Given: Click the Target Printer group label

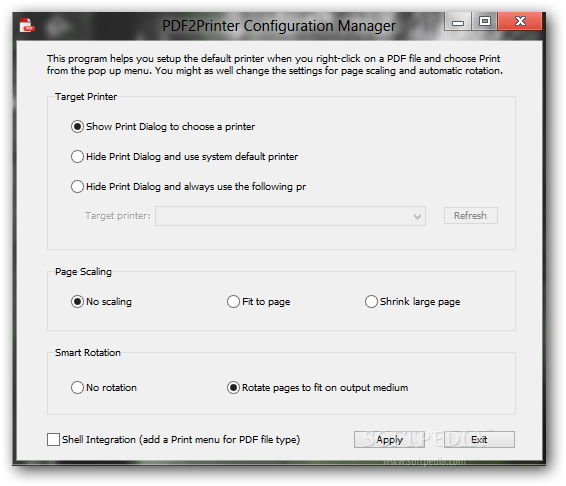Looking at the screenshot, I should click(86, 97).
